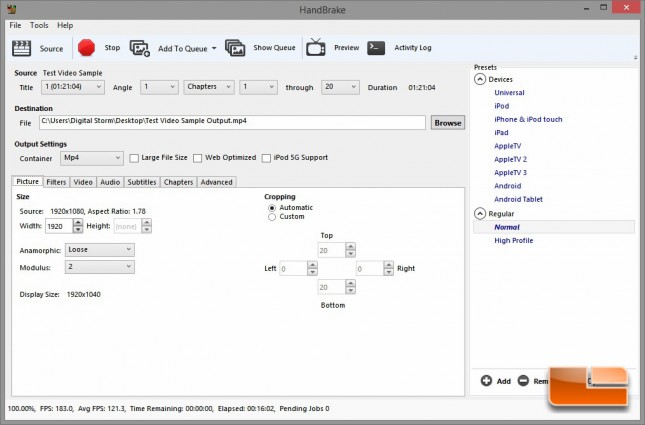The image size is (645, 425).
Task: Open the Title dropdown
Action: (73, 87)
